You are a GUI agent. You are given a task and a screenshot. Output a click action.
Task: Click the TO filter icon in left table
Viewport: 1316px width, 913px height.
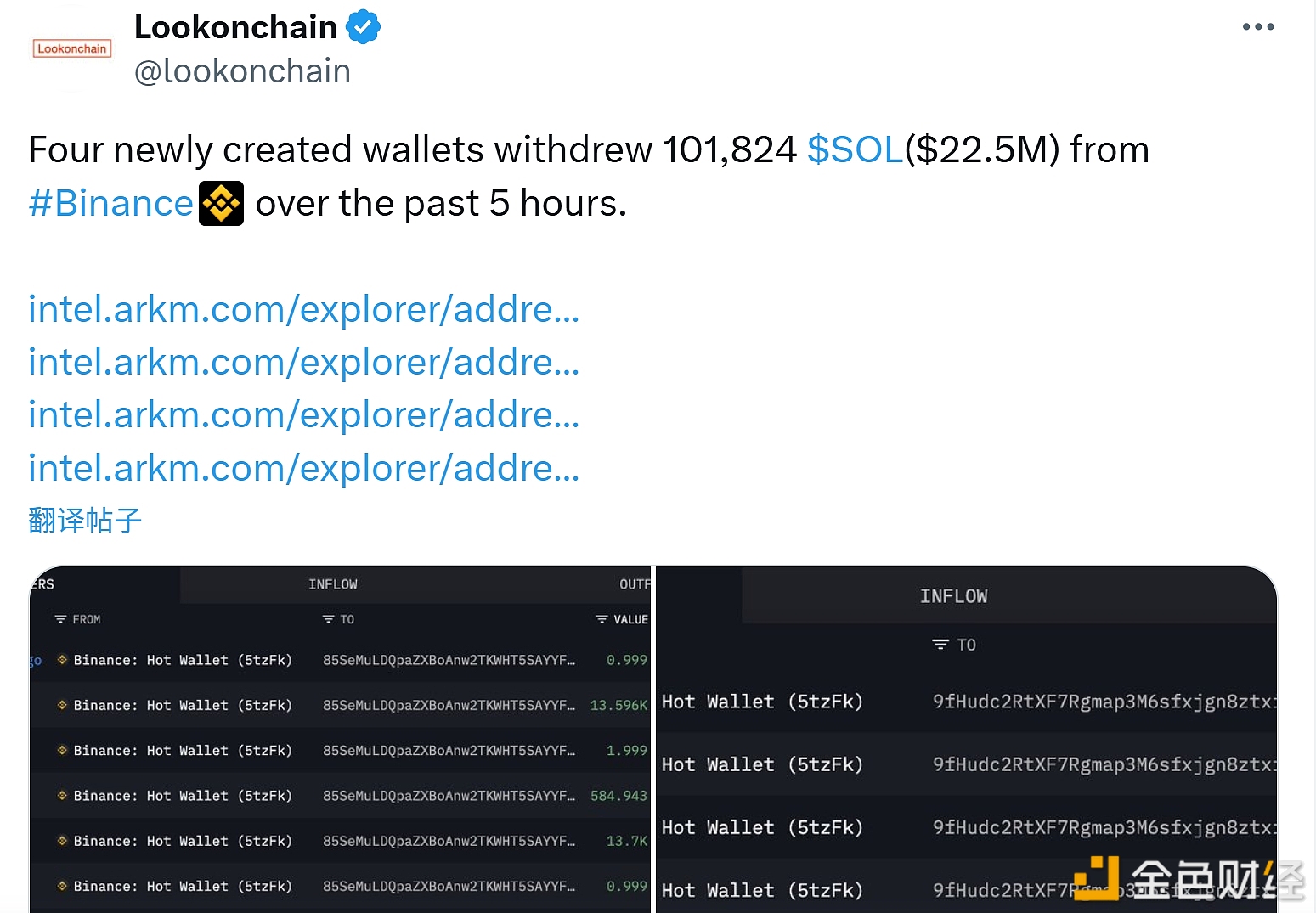point(328,619)
